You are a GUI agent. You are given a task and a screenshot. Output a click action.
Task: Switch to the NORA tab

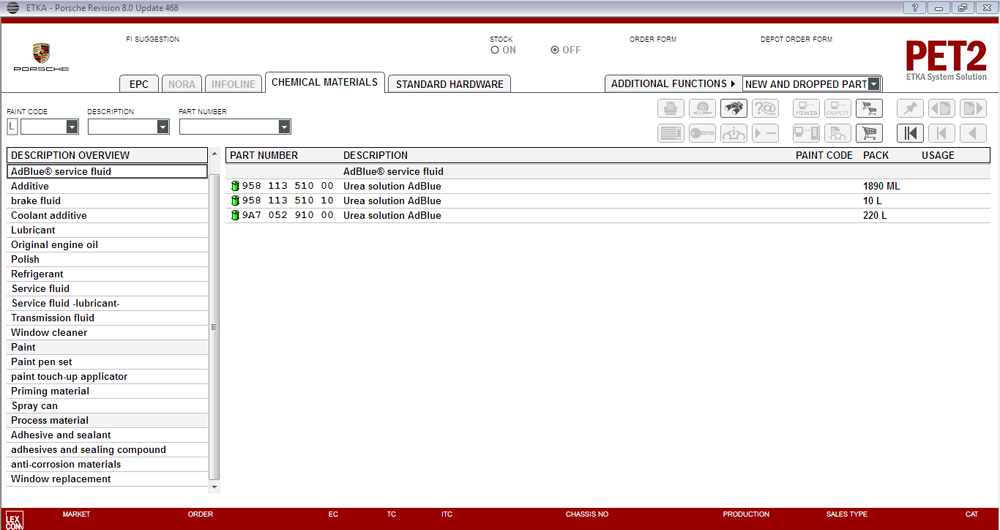click(x=182, y=84)
